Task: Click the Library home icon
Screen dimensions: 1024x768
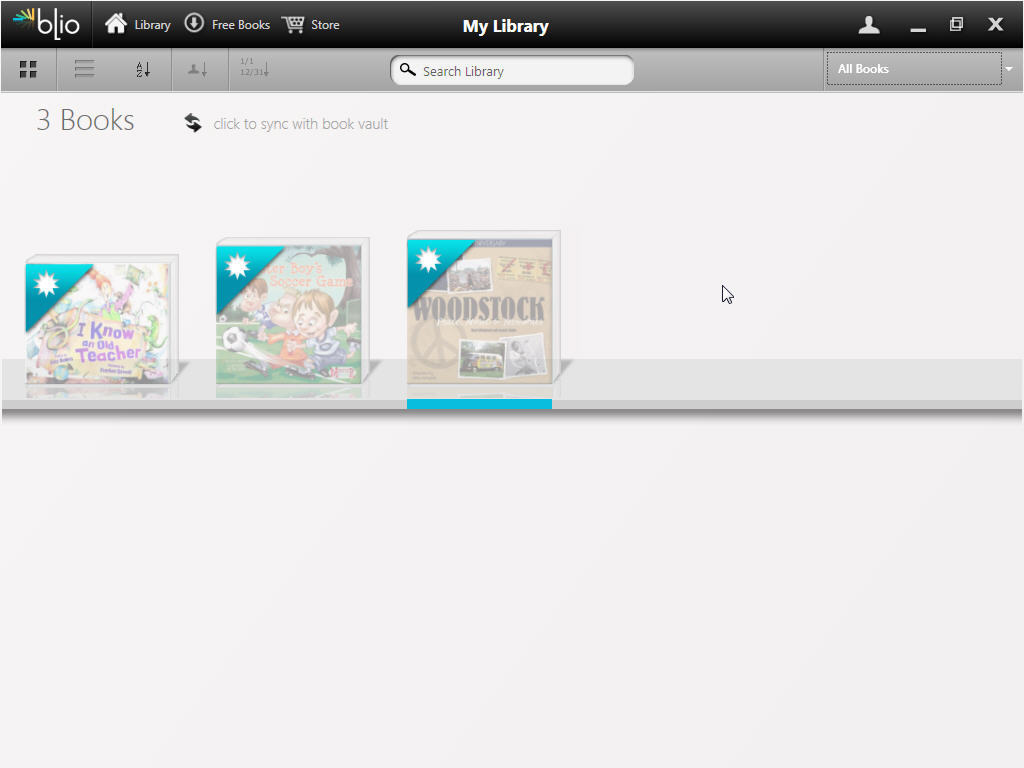Action: pos(116,24)
